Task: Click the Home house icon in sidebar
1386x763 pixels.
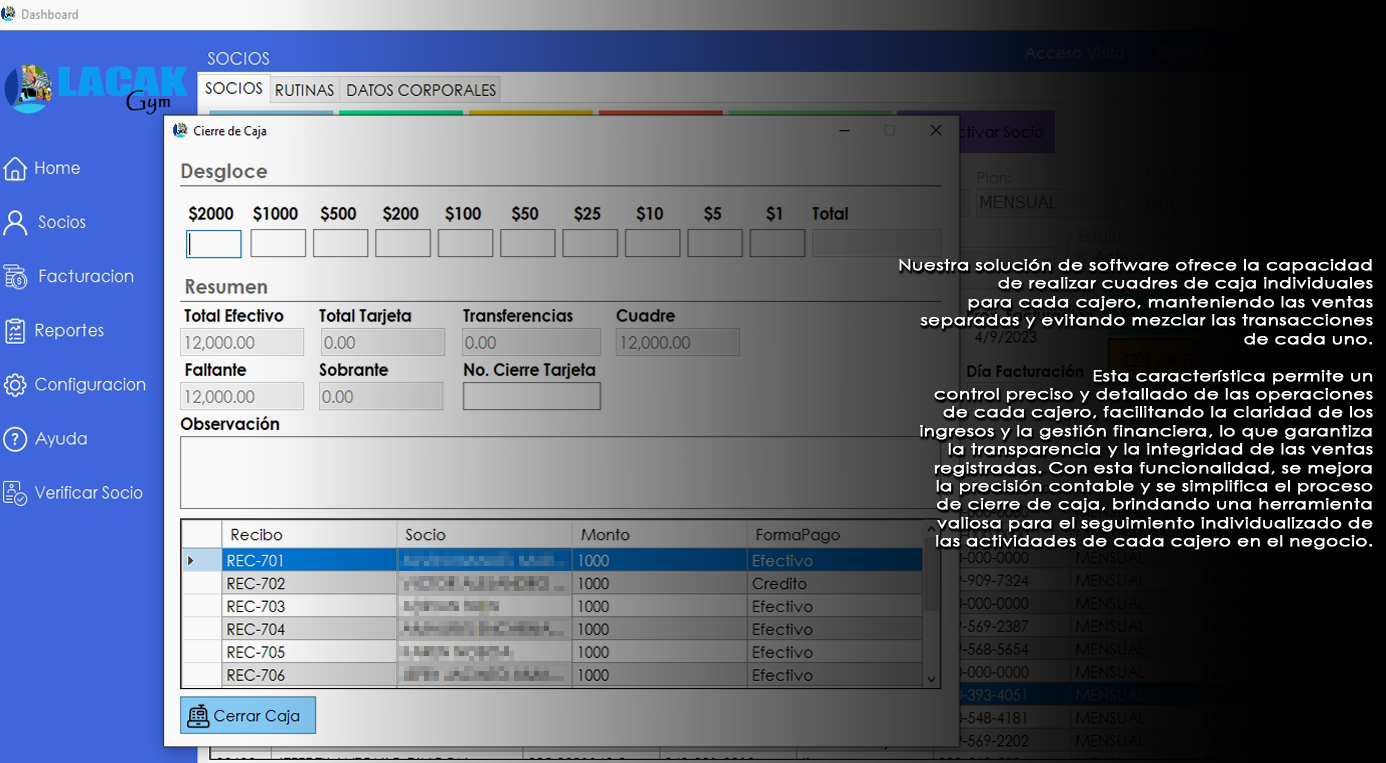Action: pyautogui.click(x=15, y=168)
